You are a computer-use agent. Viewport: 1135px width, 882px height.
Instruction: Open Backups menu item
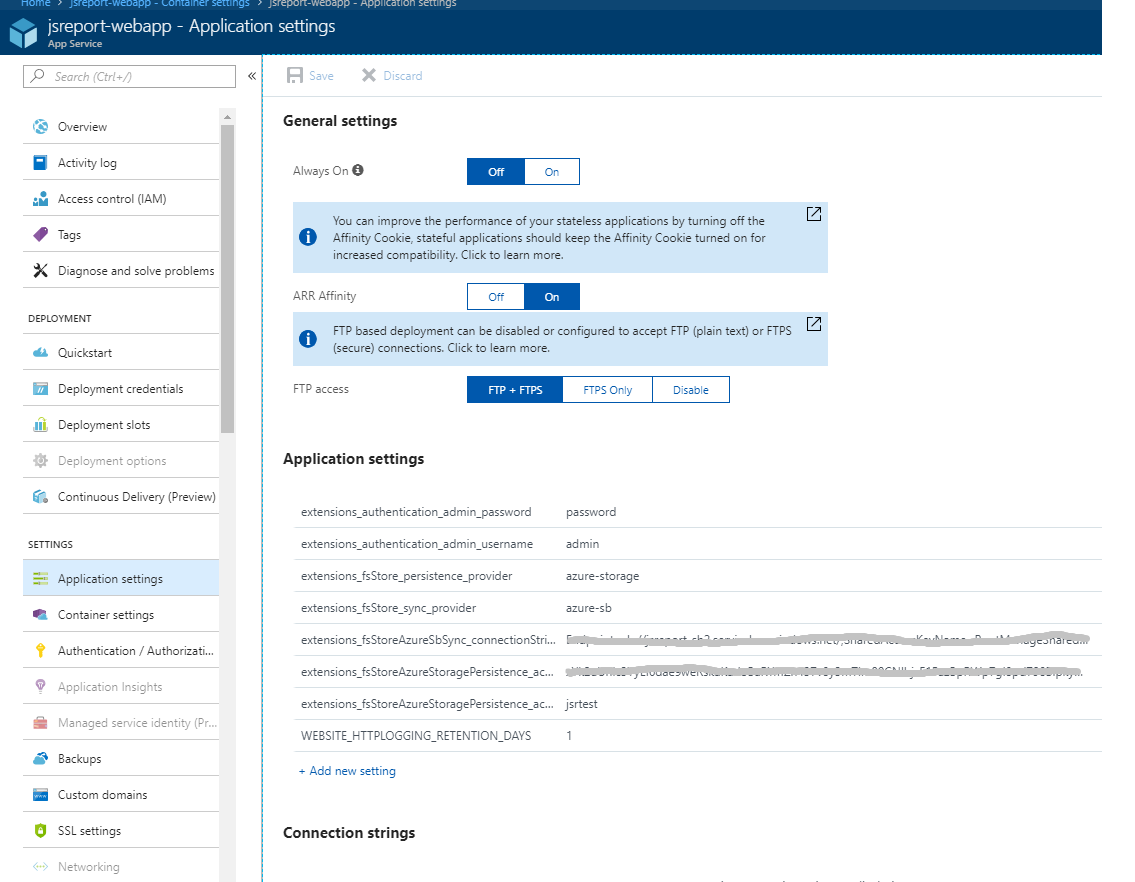pyautogui.click(x=121, y=759)
